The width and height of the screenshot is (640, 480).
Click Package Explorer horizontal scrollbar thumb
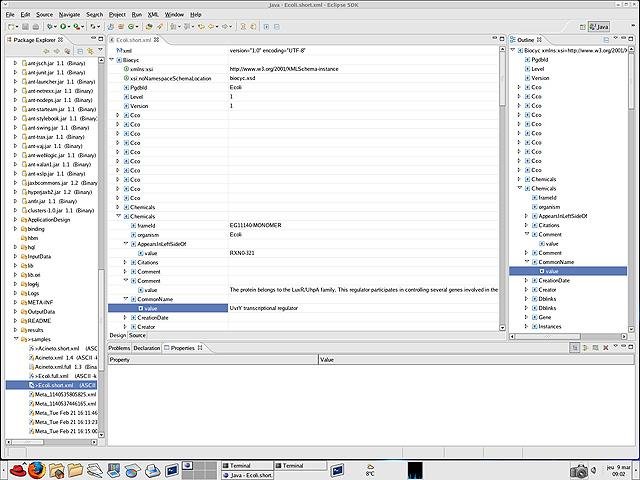point(28,442)
